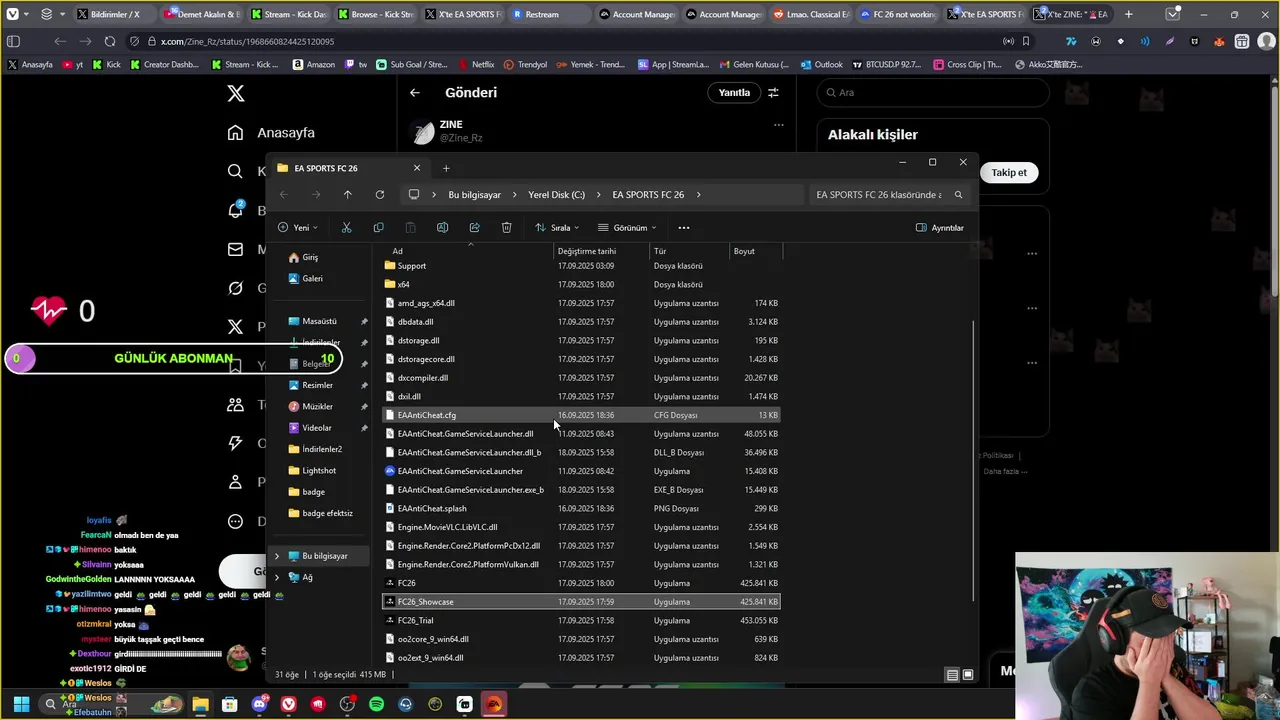1280x720 pixels.
Task: Select the EAAntiCheat.splash file
Action: click(580, 508)
